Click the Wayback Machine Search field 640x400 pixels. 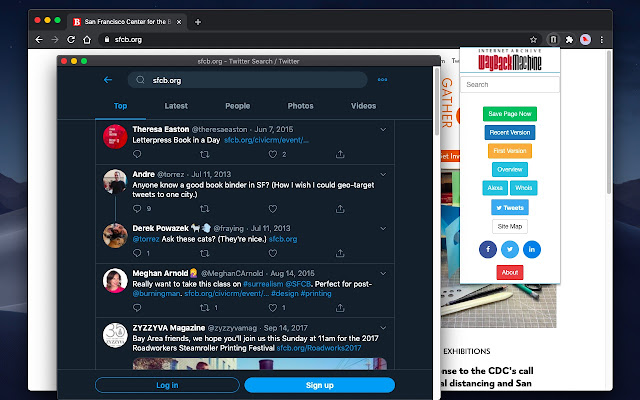point(510,84)
